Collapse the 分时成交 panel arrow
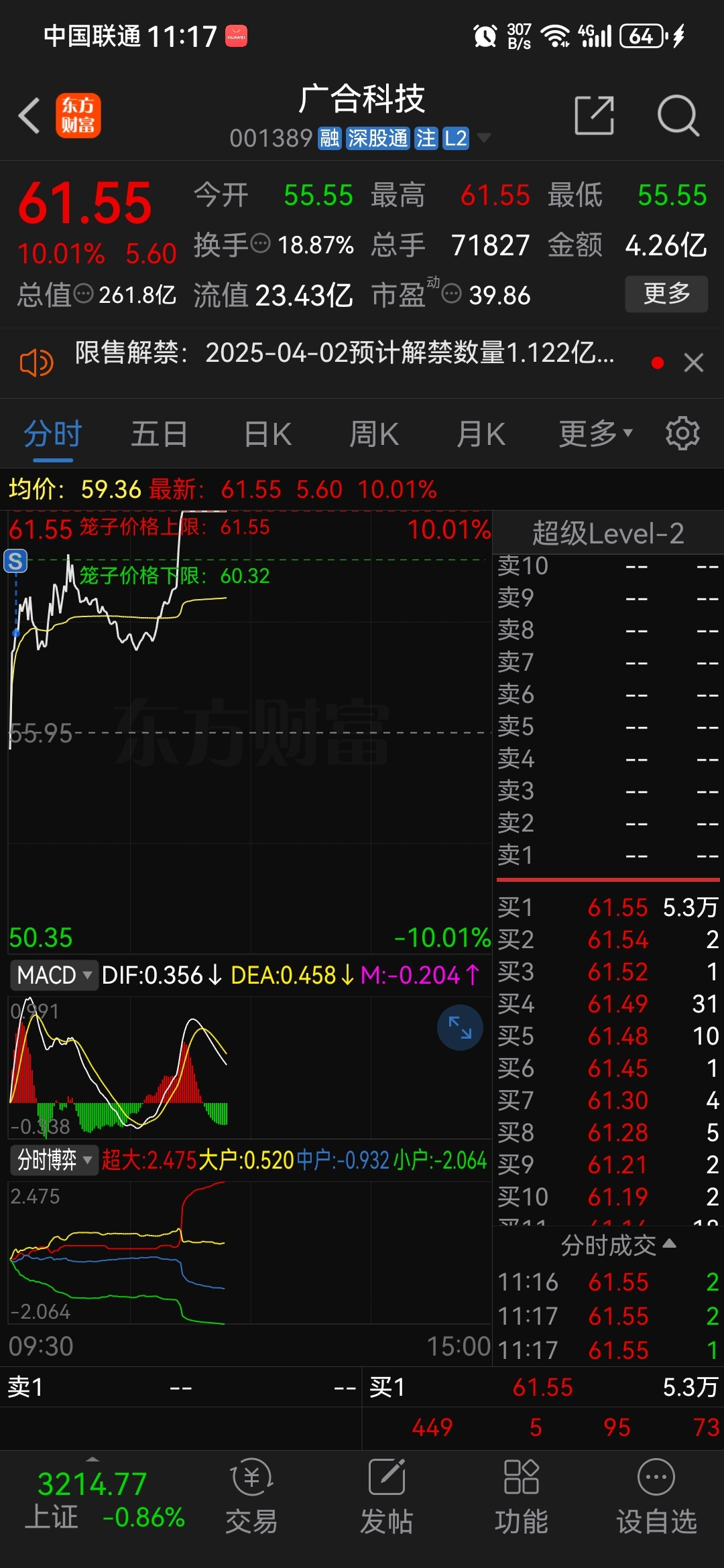Viewport: 724px width, 1568px height. point(669,1244)
